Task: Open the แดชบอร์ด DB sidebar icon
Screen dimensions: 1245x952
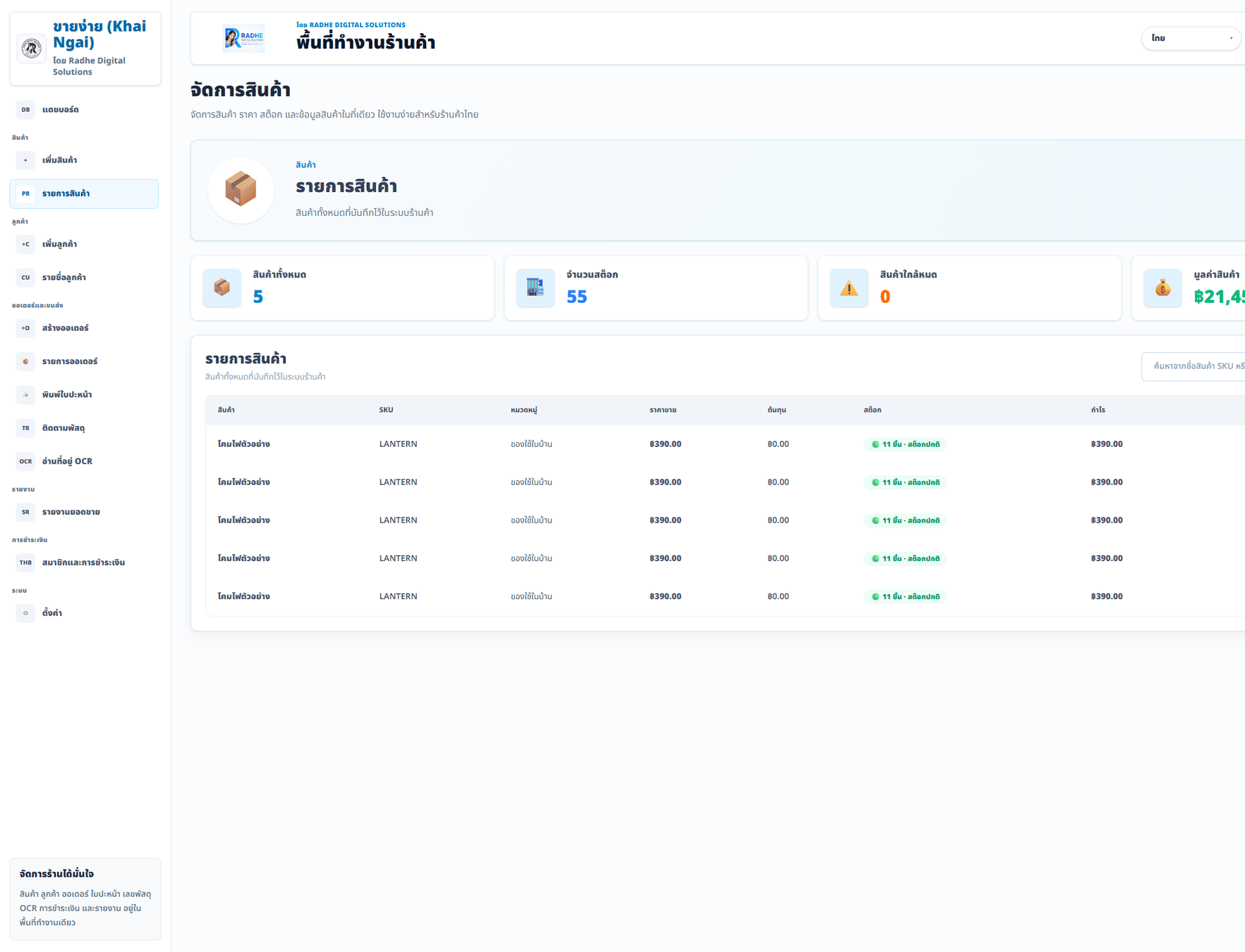Action: [x=25, y=110]
